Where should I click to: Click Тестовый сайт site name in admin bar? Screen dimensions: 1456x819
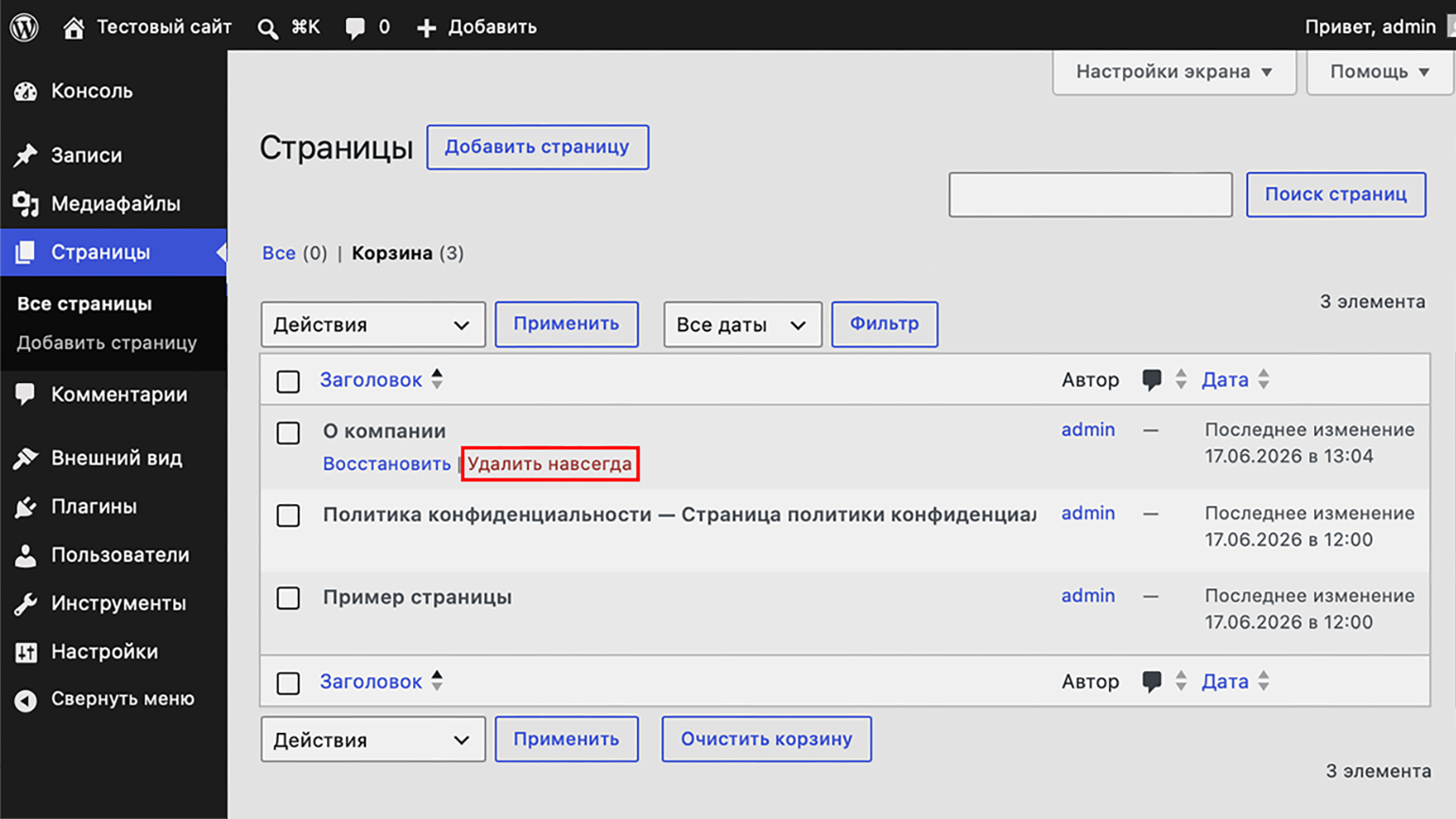coord(165,27)
